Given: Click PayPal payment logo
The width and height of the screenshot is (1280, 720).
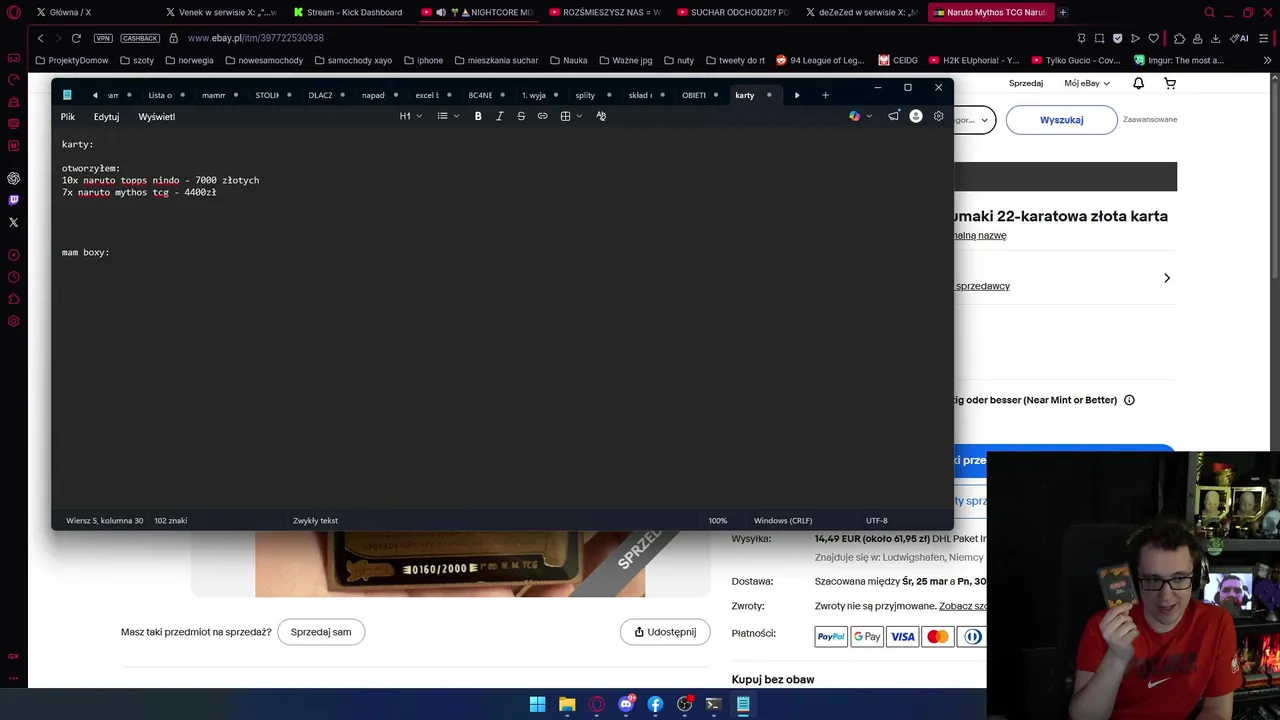Looking at the screenshot, I should tap(831, 636).
